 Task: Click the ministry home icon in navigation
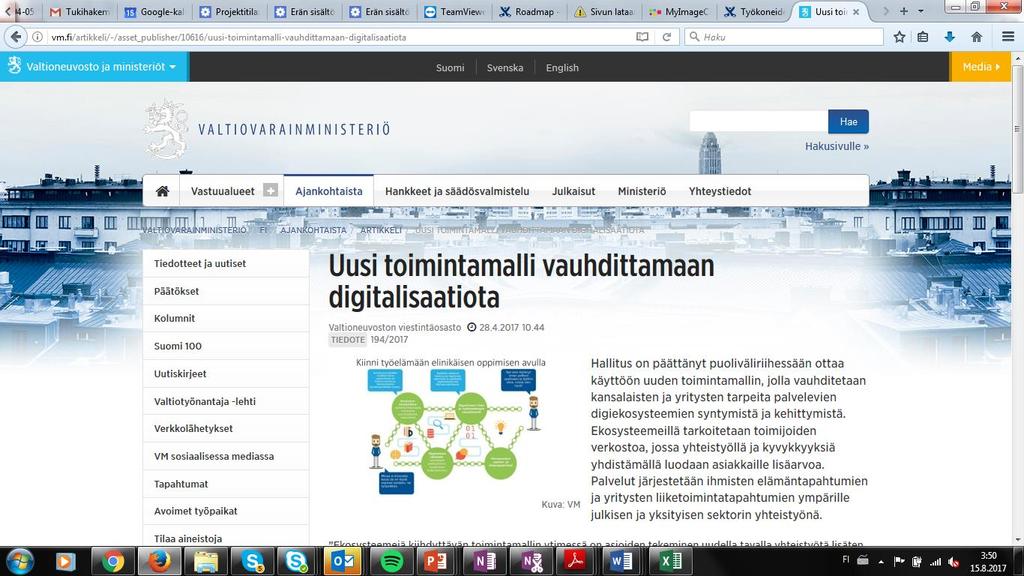(x=162, y=191)
